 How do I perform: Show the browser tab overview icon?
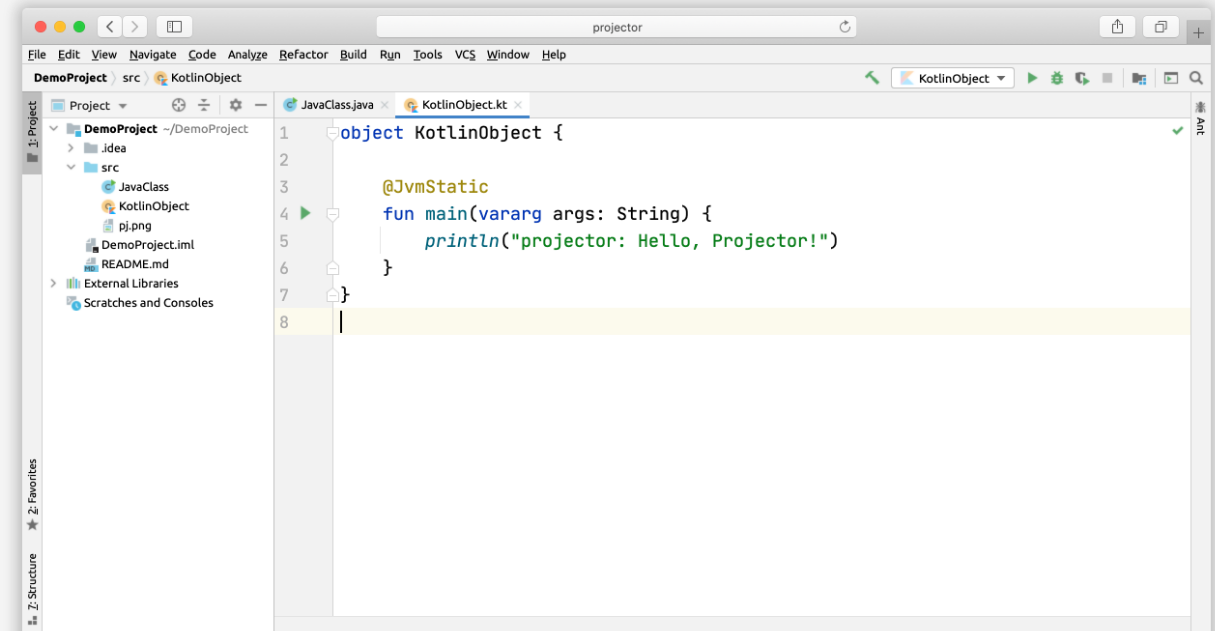[1161, 27]
